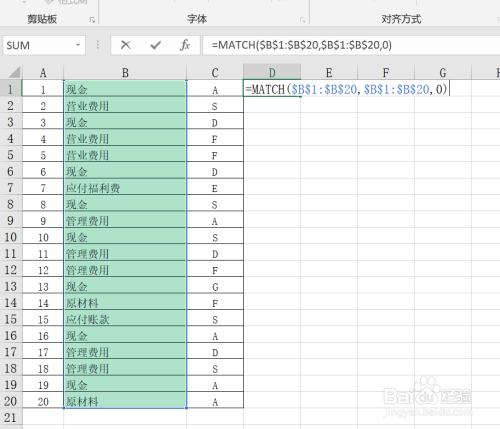Select column A header

43,72
